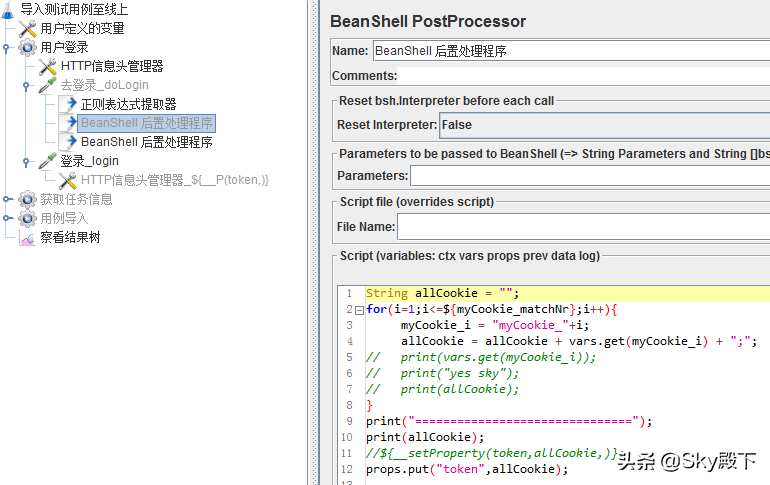Select the 用户登录 thread group

64,48
